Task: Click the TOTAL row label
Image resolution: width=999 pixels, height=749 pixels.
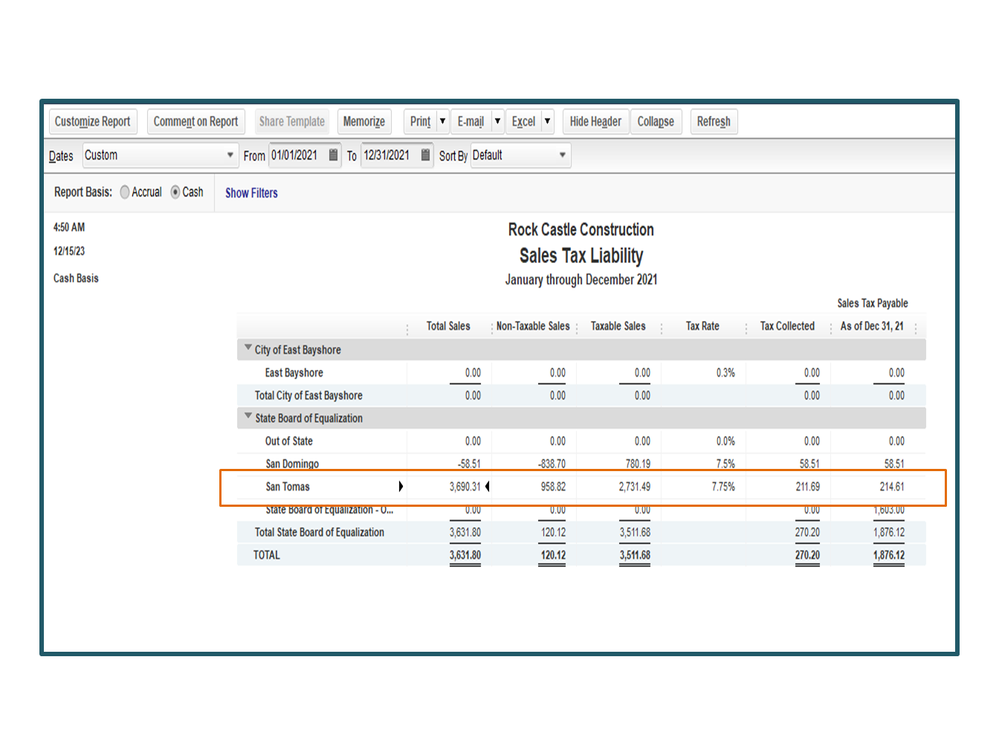Action: tap(266, 555)
